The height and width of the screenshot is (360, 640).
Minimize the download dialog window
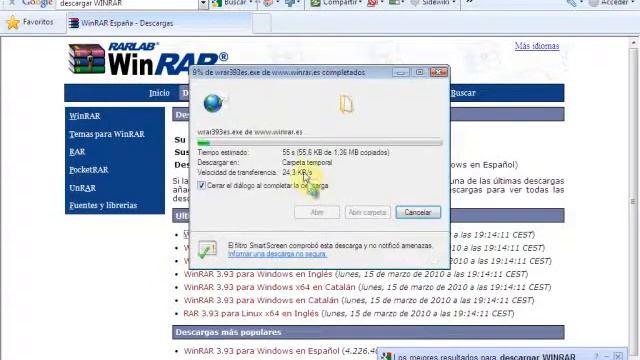(400, 72)
